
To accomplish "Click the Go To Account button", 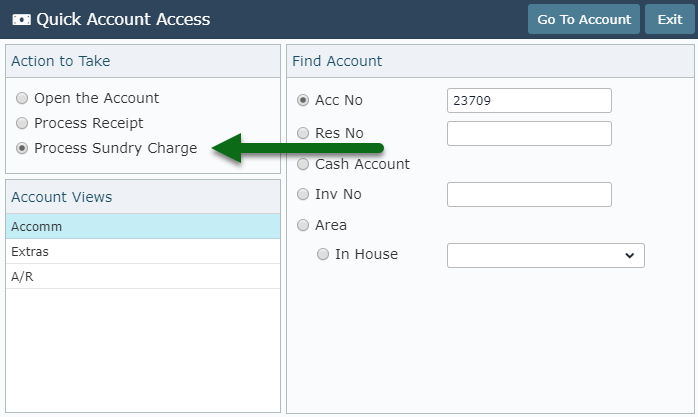I will [584, 19].
